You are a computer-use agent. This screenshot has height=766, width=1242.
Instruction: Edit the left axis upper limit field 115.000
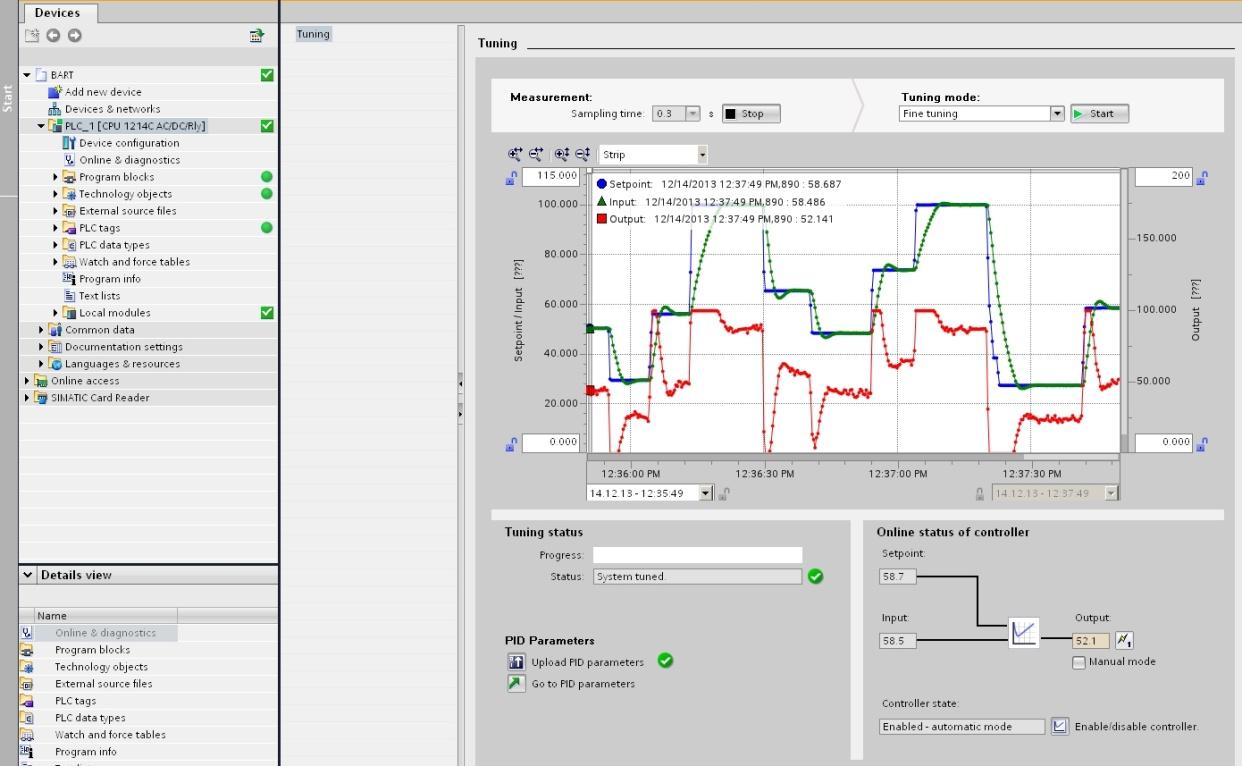pyautogui.click(x=551, y=176)
